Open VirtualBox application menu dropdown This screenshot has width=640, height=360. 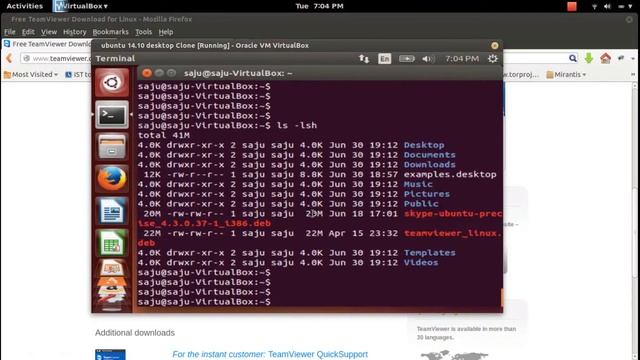click(82, 6)
